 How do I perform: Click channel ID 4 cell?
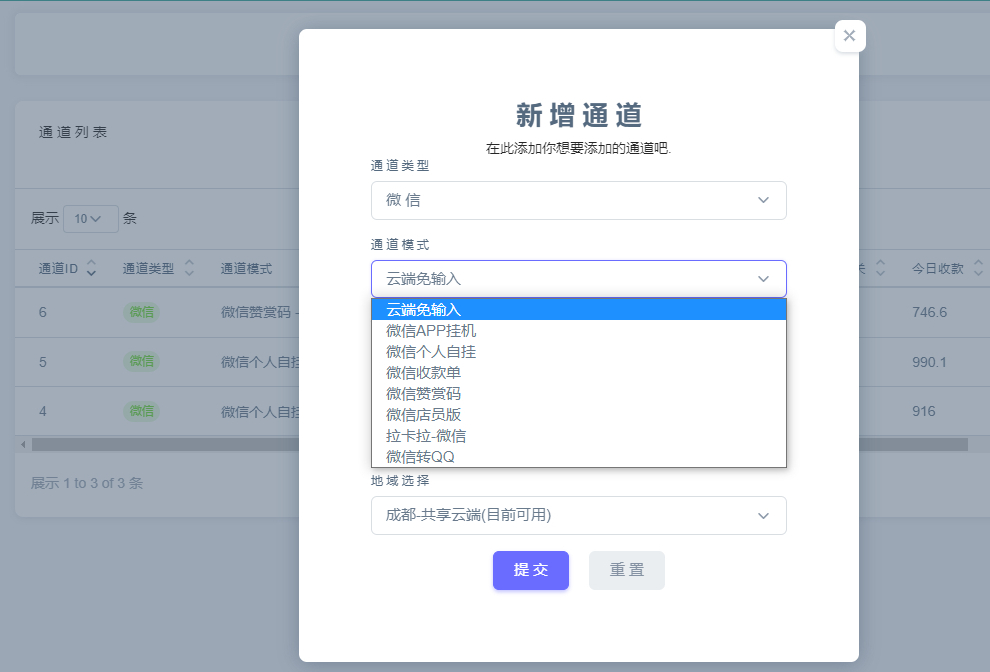coord(42,411)
